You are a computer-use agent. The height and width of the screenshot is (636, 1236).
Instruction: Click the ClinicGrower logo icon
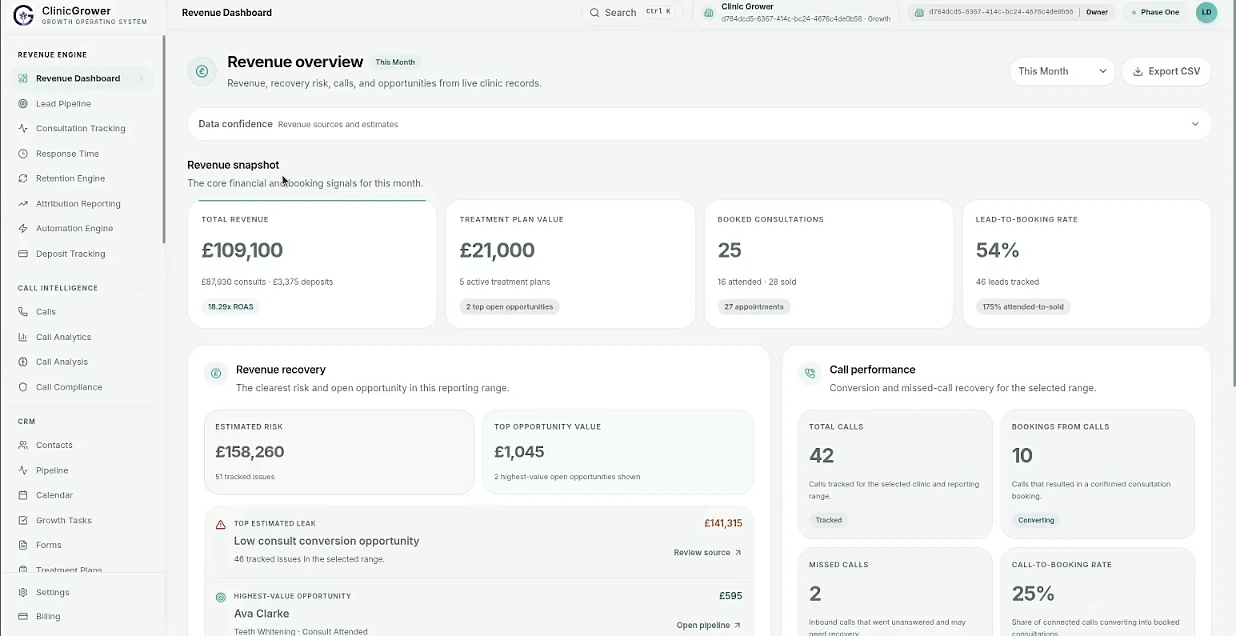(x=23, y=14)
